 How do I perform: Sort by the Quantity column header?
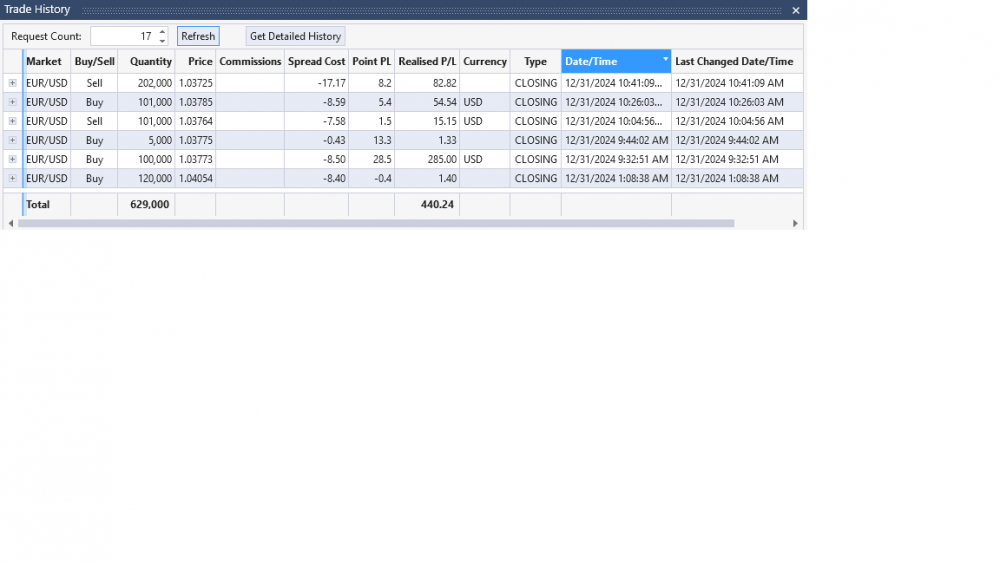click(x=151, y=61)
